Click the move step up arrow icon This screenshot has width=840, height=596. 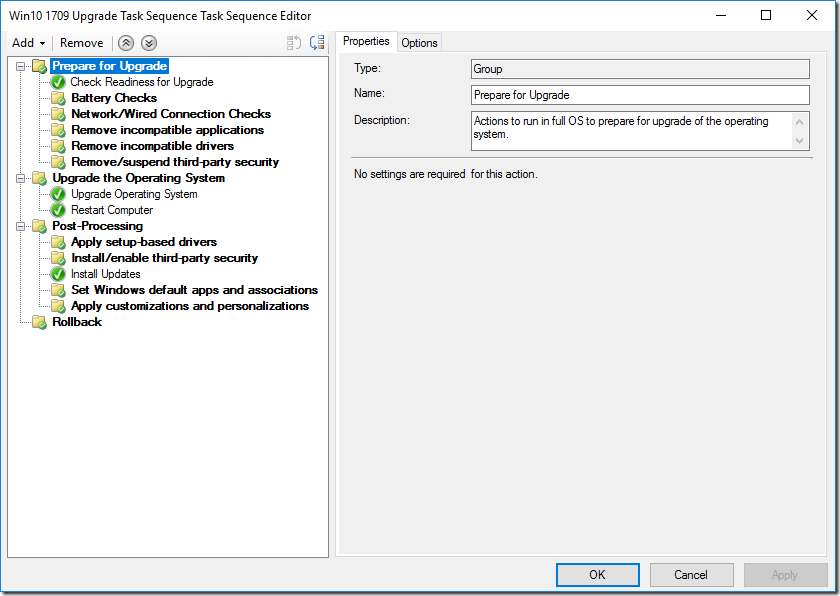[x=126, y=43]
